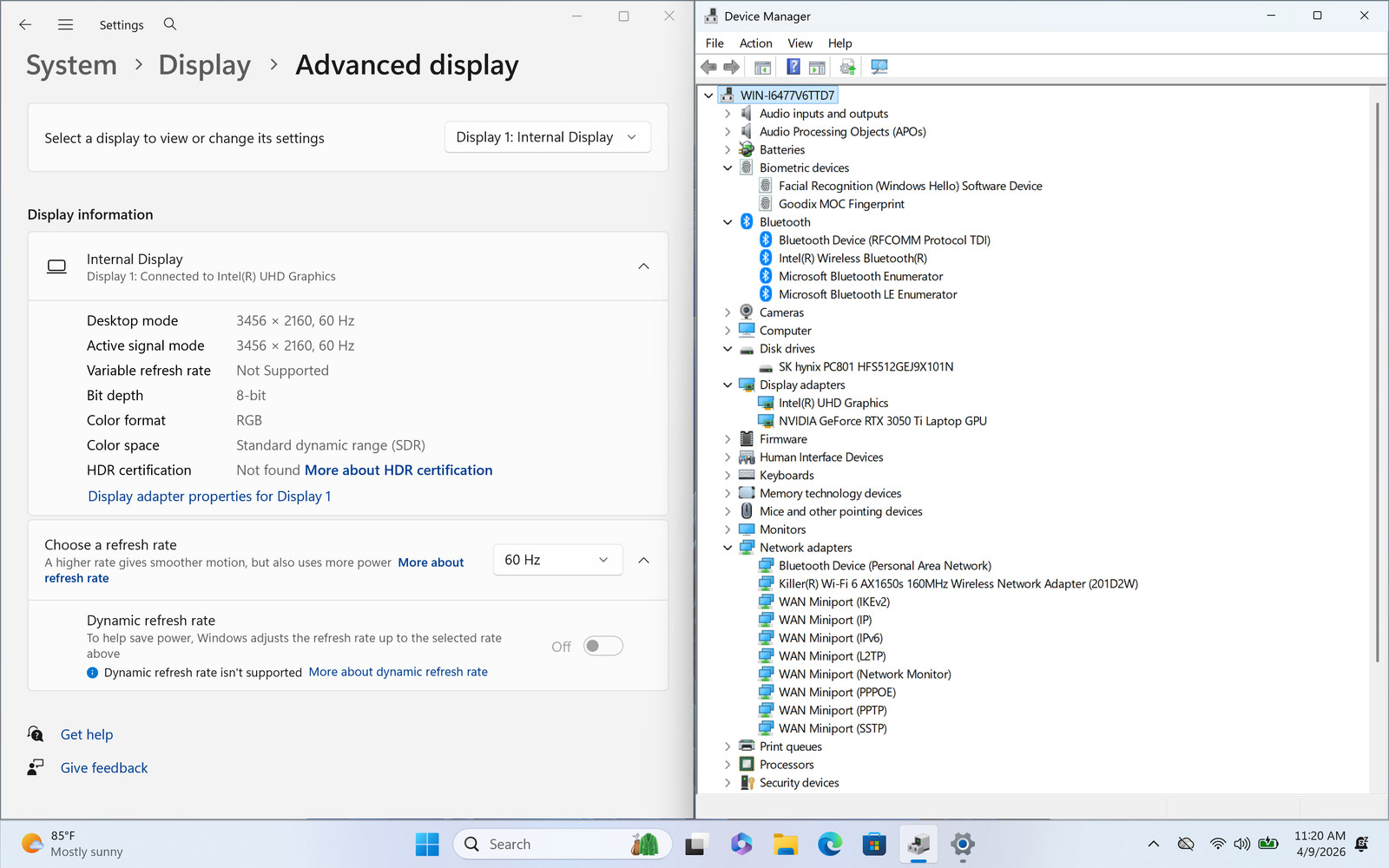This screenshot has height=868, width=1389.
Task: Open the Display 1: Internal Display dropdown
Action: 548,137
